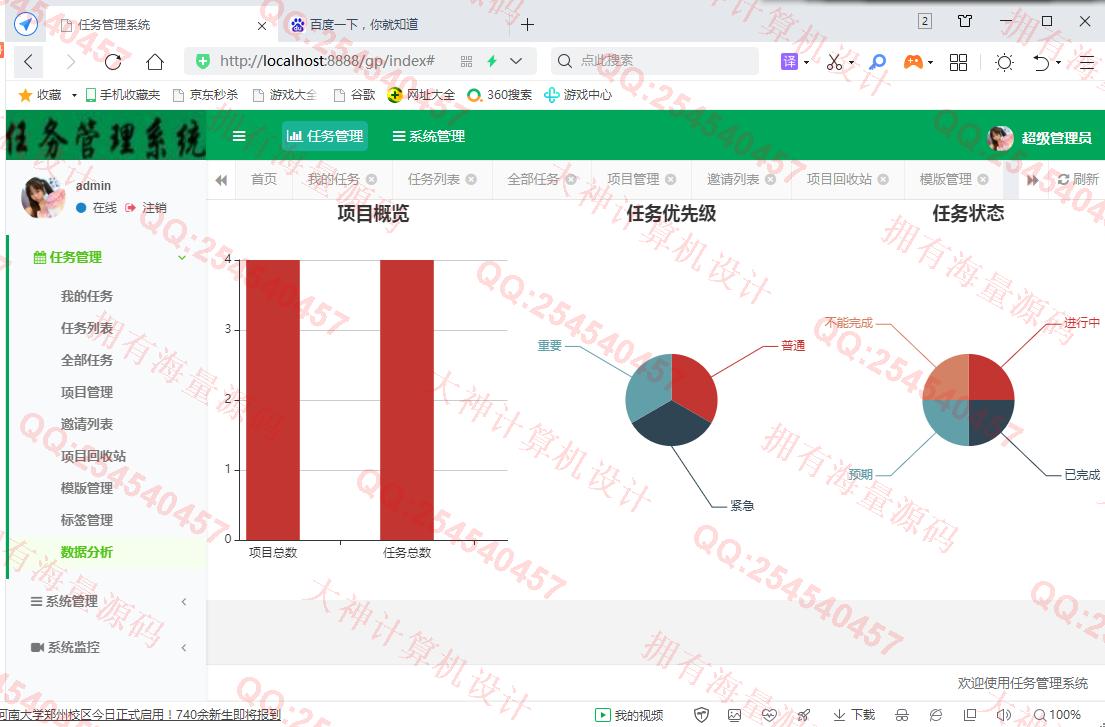Open the undo icon dropdown arrow
Screen dimensions: 1105x727
[x=1058, y=63]
